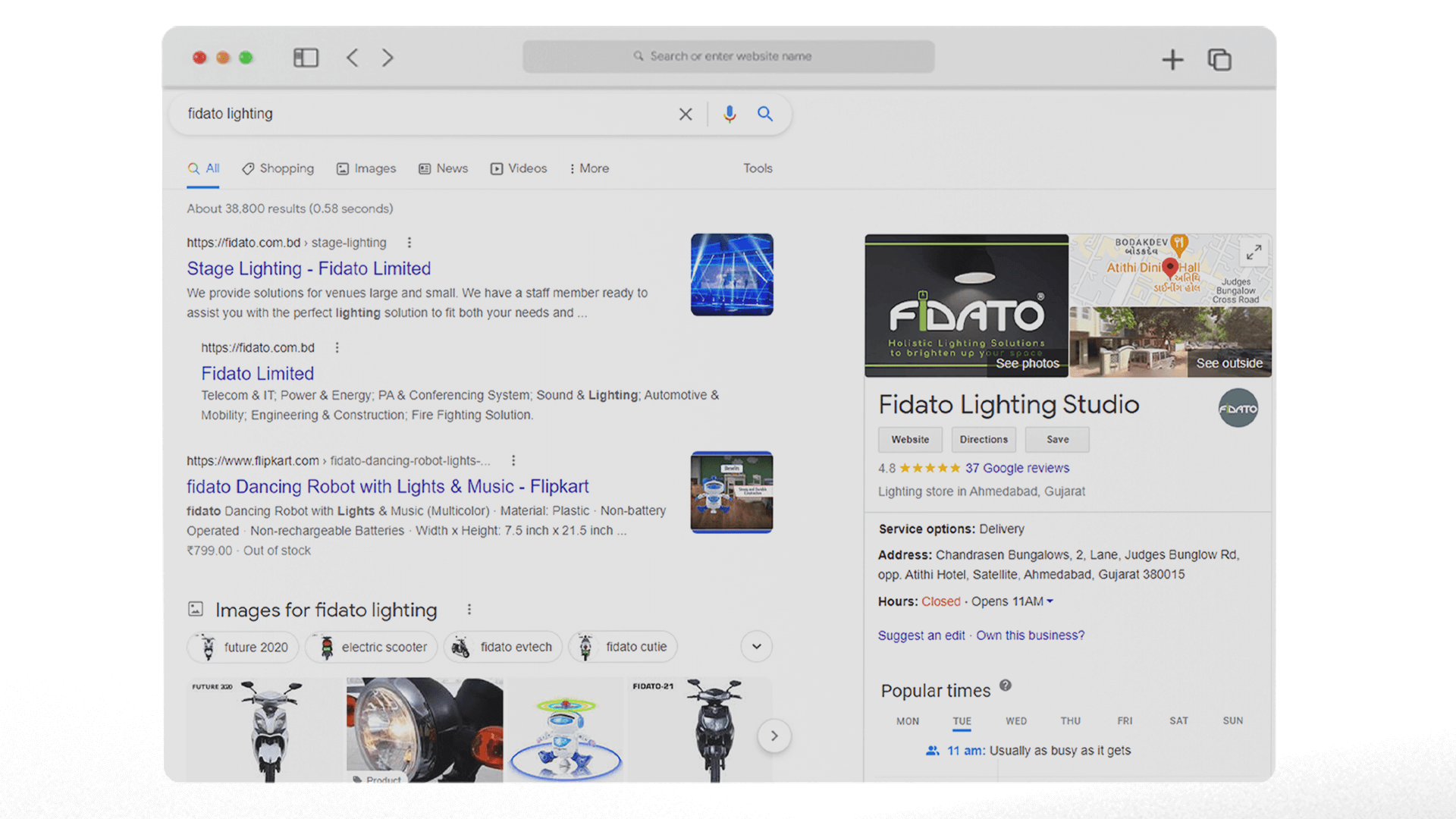Viewport: 1456px width, 819px height.
Task: Open the Stage Lighting - Fidato Limited link
Action: click(x=309, y=268)
